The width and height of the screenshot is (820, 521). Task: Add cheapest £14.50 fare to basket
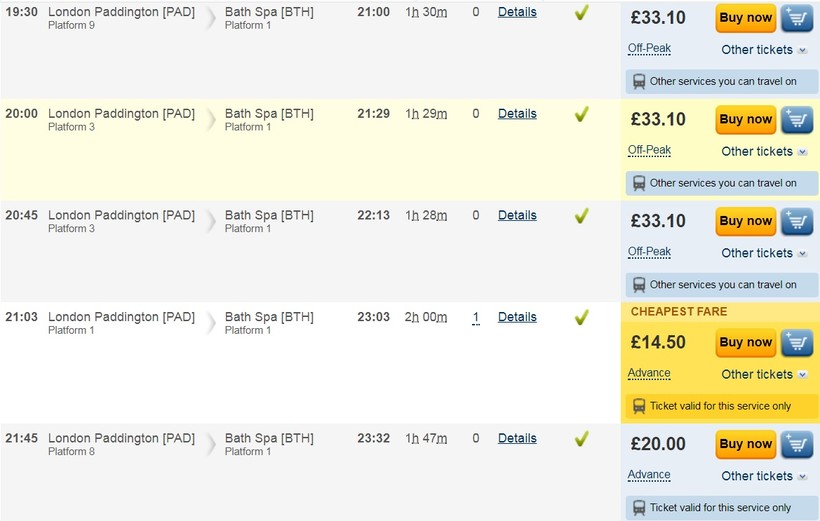(797, 343)
